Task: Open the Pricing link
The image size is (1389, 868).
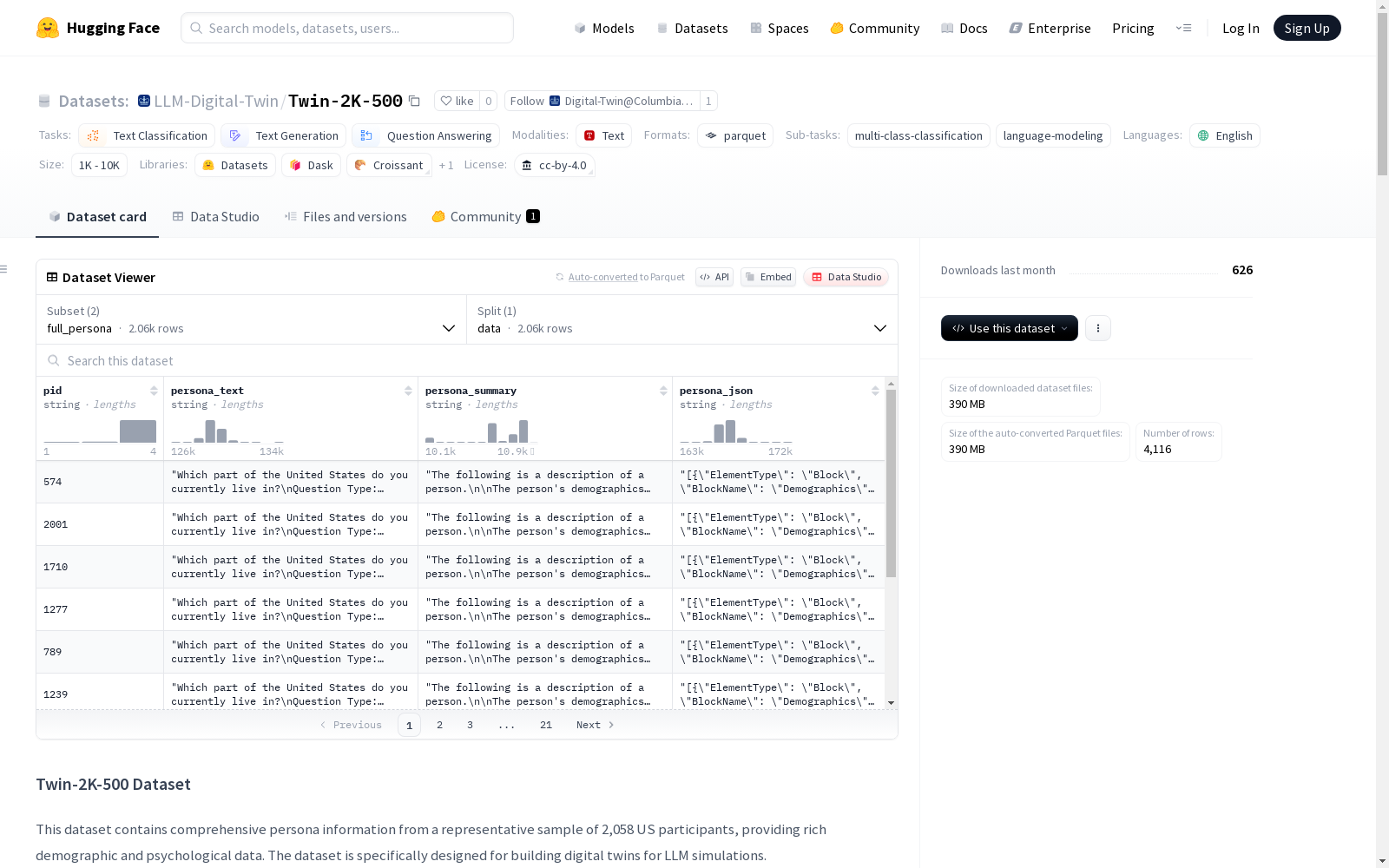Action: (x=1133, y=28)
